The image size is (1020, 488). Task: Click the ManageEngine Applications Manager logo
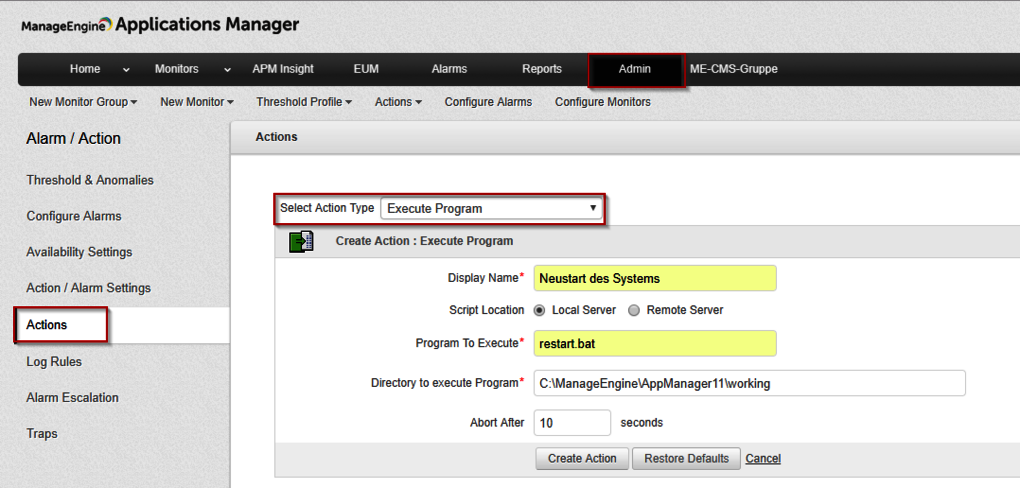160,25
